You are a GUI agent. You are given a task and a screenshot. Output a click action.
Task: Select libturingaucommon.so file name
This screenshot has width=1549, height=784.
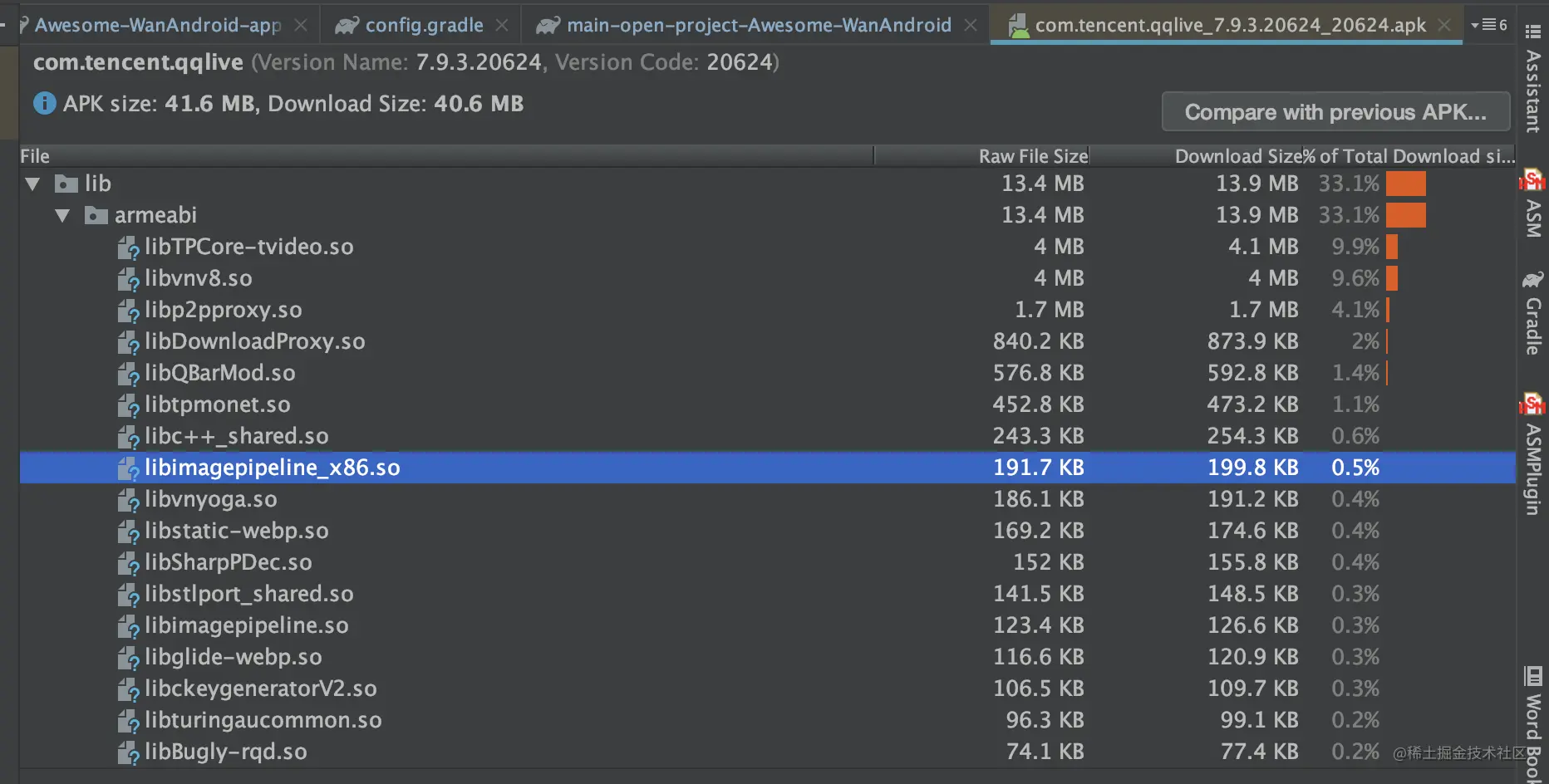(x=263, y=720)
